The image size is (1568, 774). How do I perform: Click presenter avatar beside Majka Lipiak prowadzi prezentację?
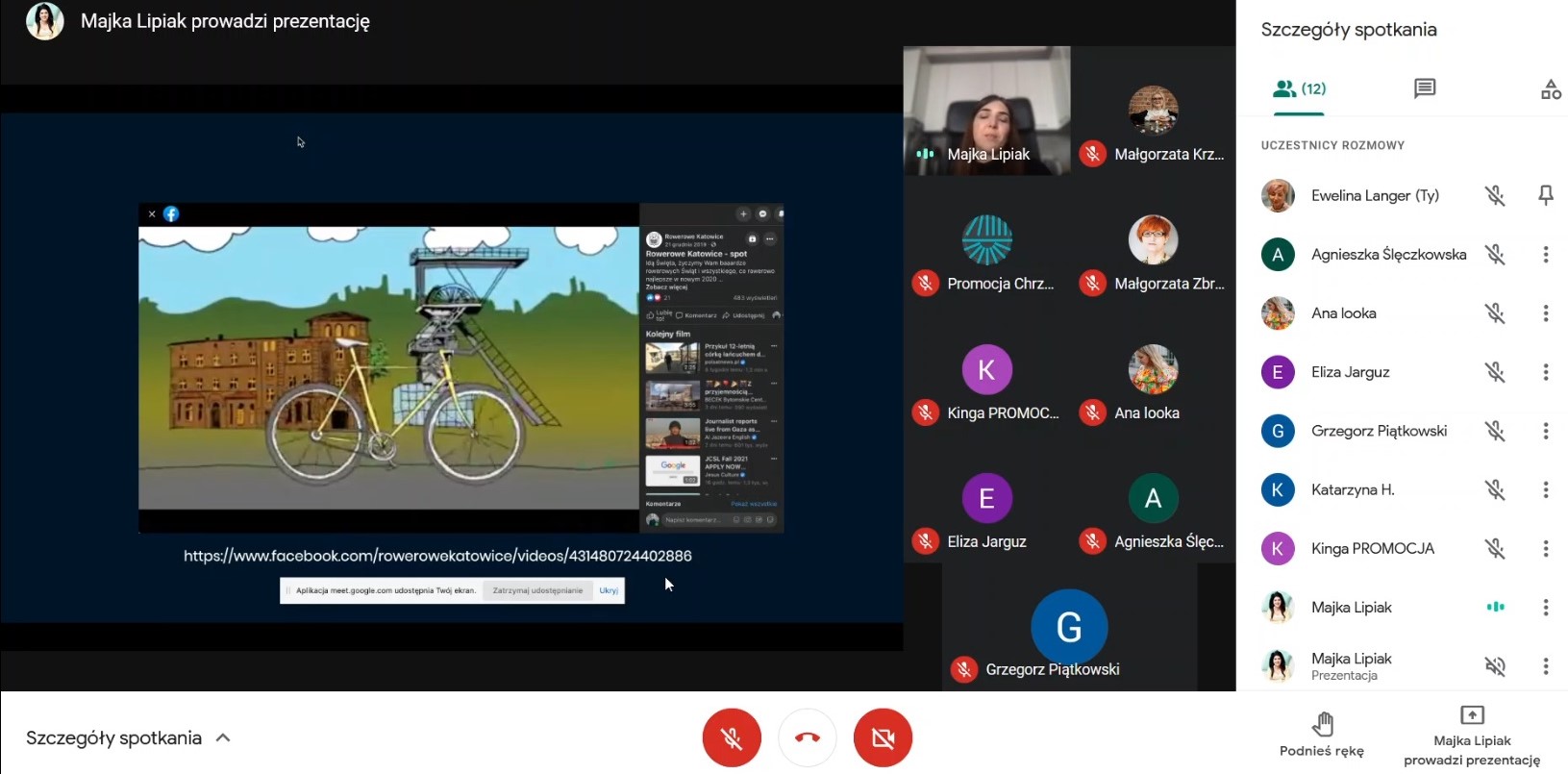tap(44, 21)
